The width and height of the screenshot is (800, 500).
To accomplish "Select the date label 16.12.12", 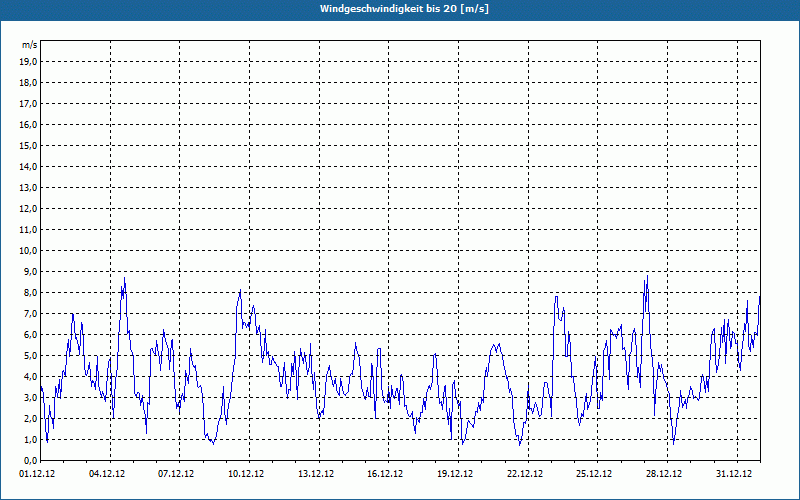I will click(385, 473).
